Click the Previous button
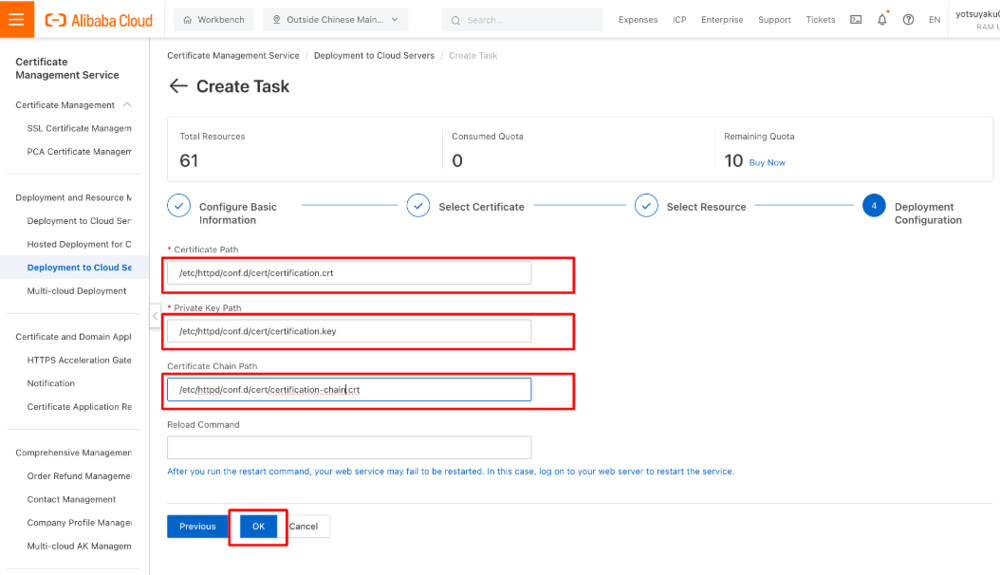This screenshot has height=575, width=1000. point(198,526)
